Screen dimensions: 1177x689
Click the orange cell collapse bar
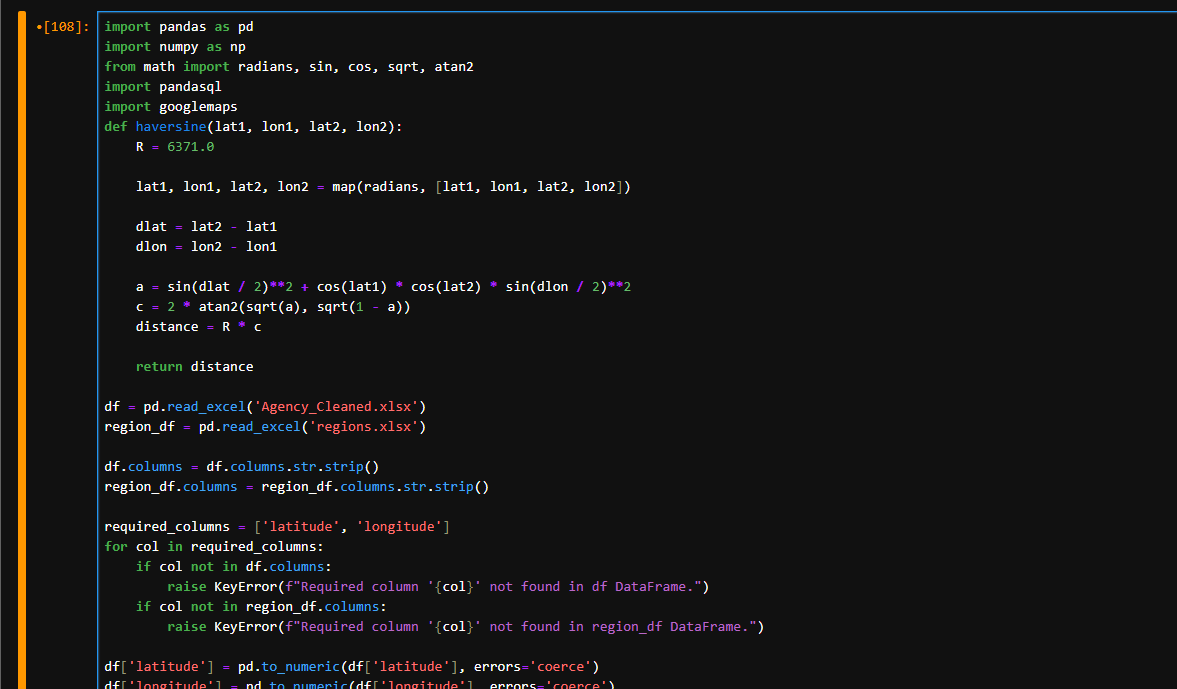22,350
